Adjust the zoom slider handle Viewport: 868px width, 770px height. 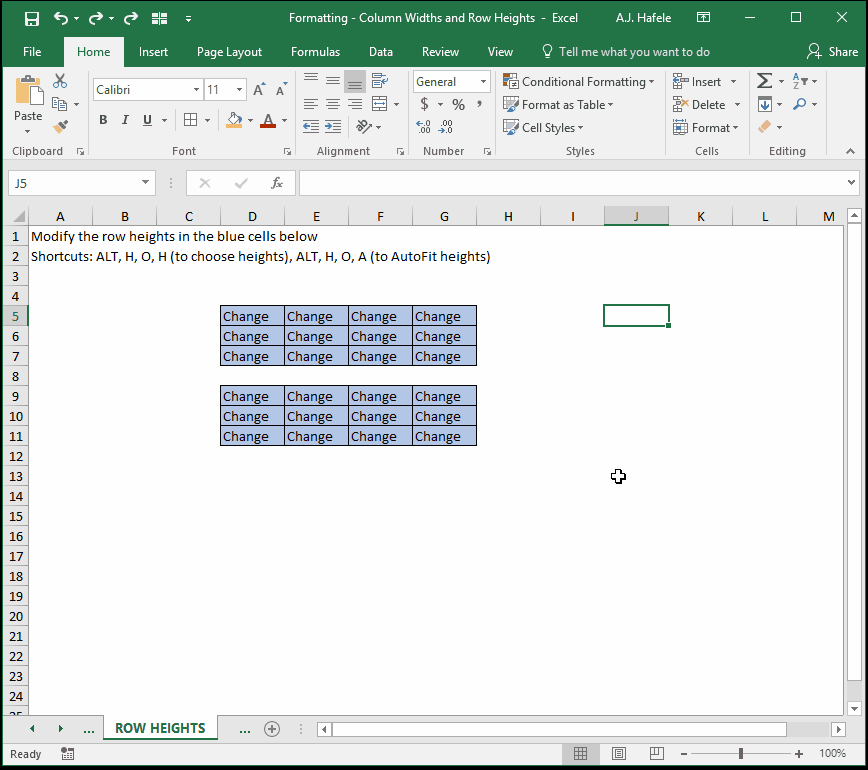741,753
